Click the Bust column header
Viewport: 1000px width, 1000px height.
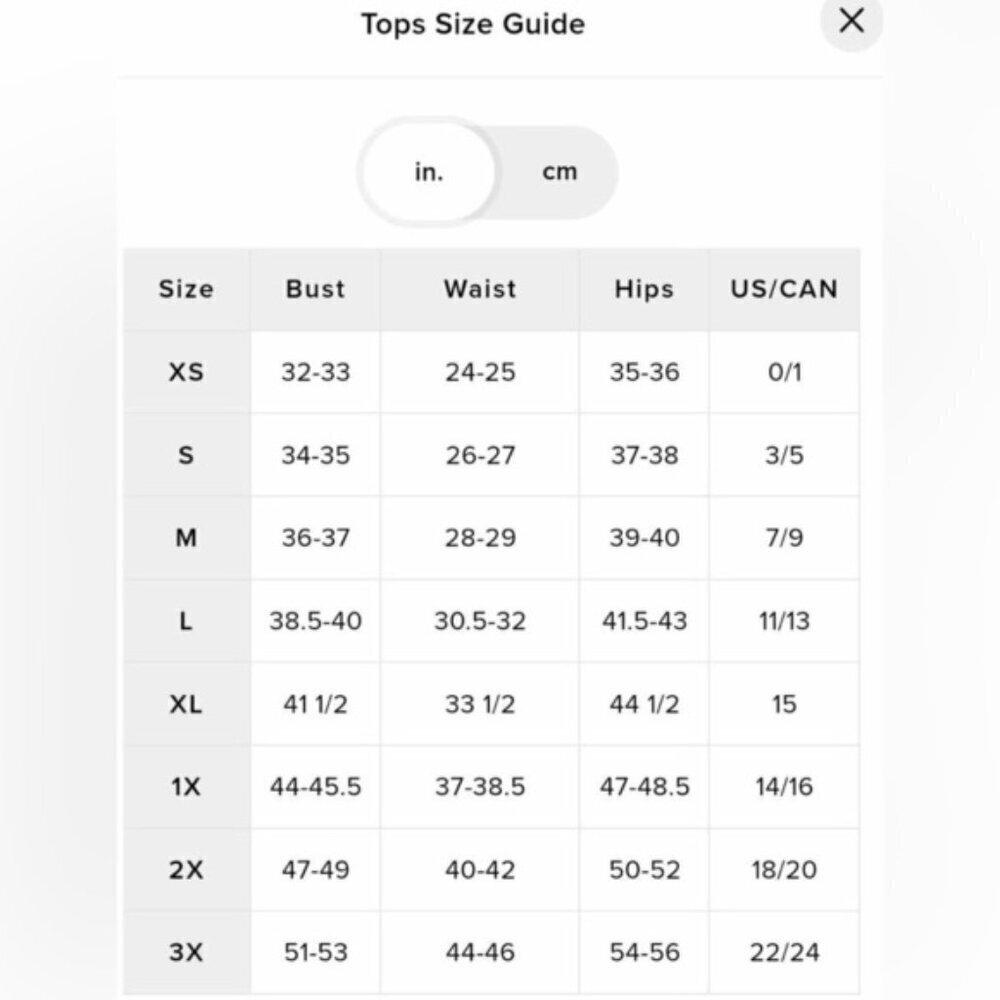point(315,290)
